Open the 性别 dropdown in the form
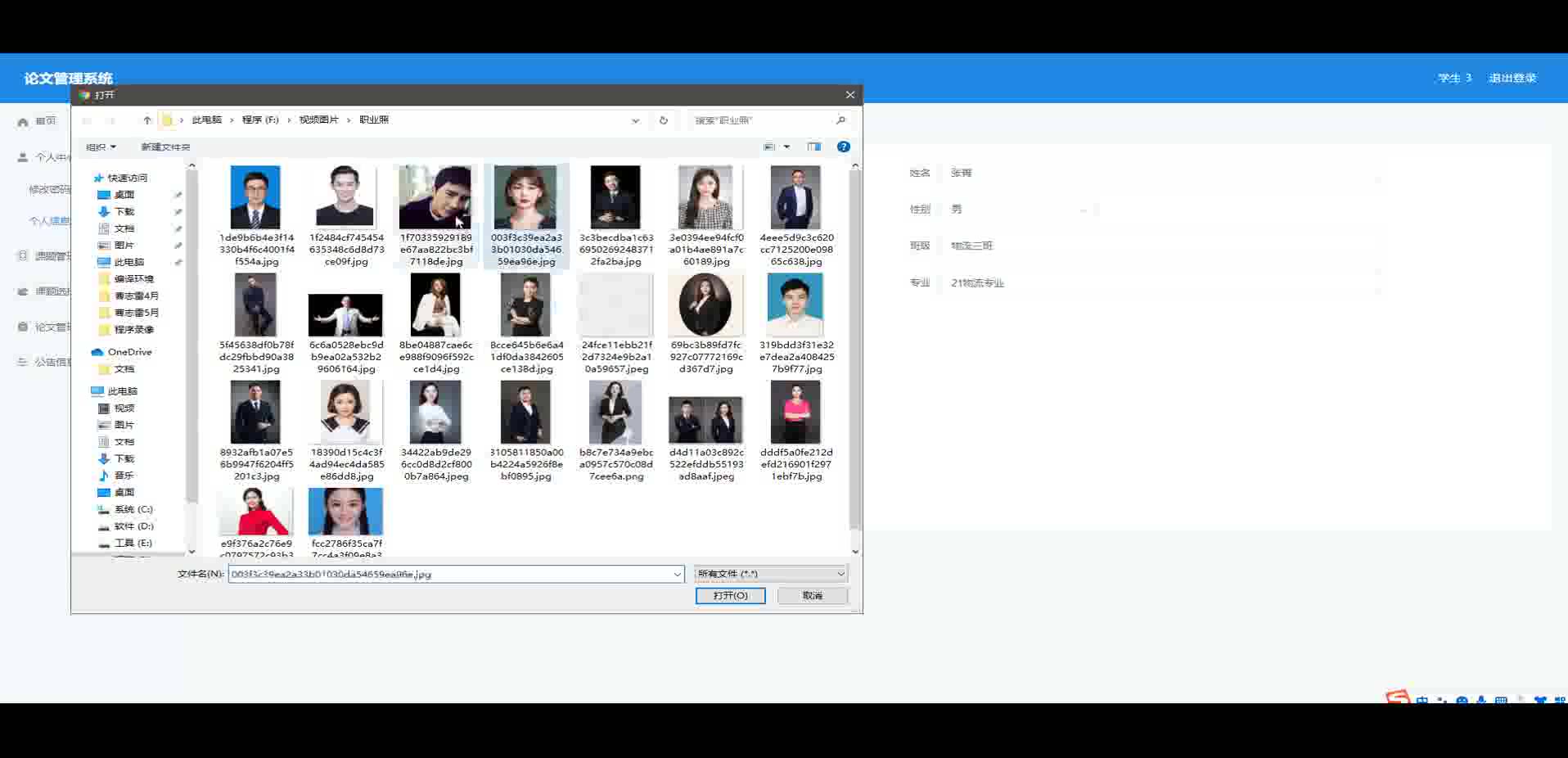This screenshot has height=758, width=1568. tap(1020, 210)
